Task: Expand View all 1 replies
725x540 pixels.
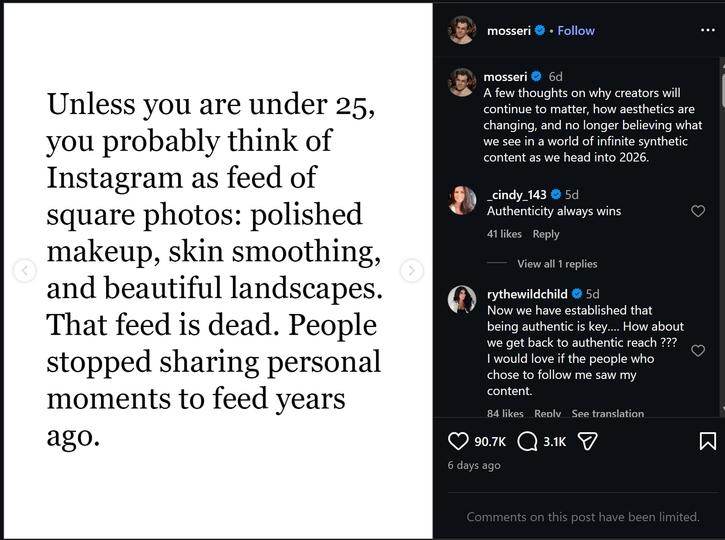Action: click(557, 264)
